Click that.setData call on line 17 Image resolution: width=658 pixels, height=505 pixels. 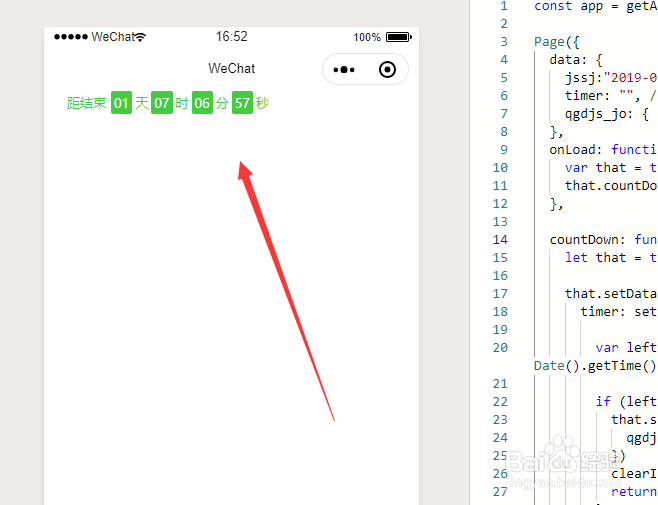611,294
